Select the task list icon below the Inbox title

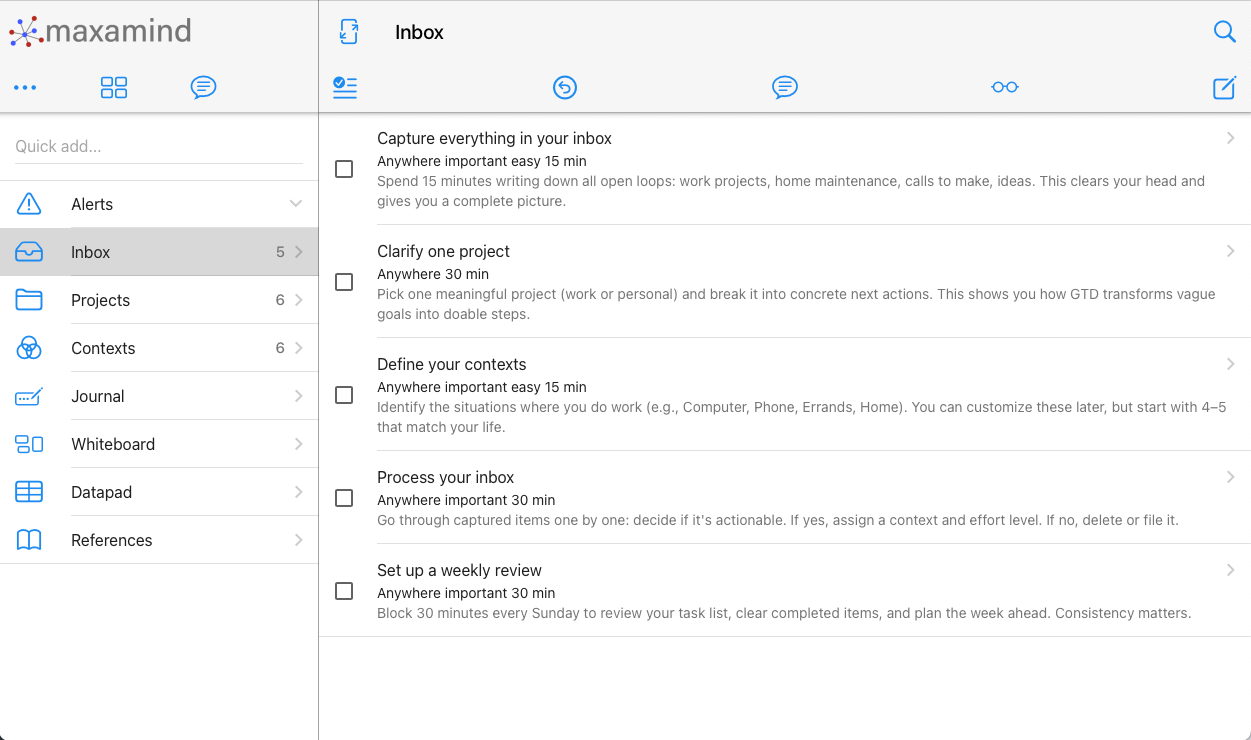click(x=345, y=87)
